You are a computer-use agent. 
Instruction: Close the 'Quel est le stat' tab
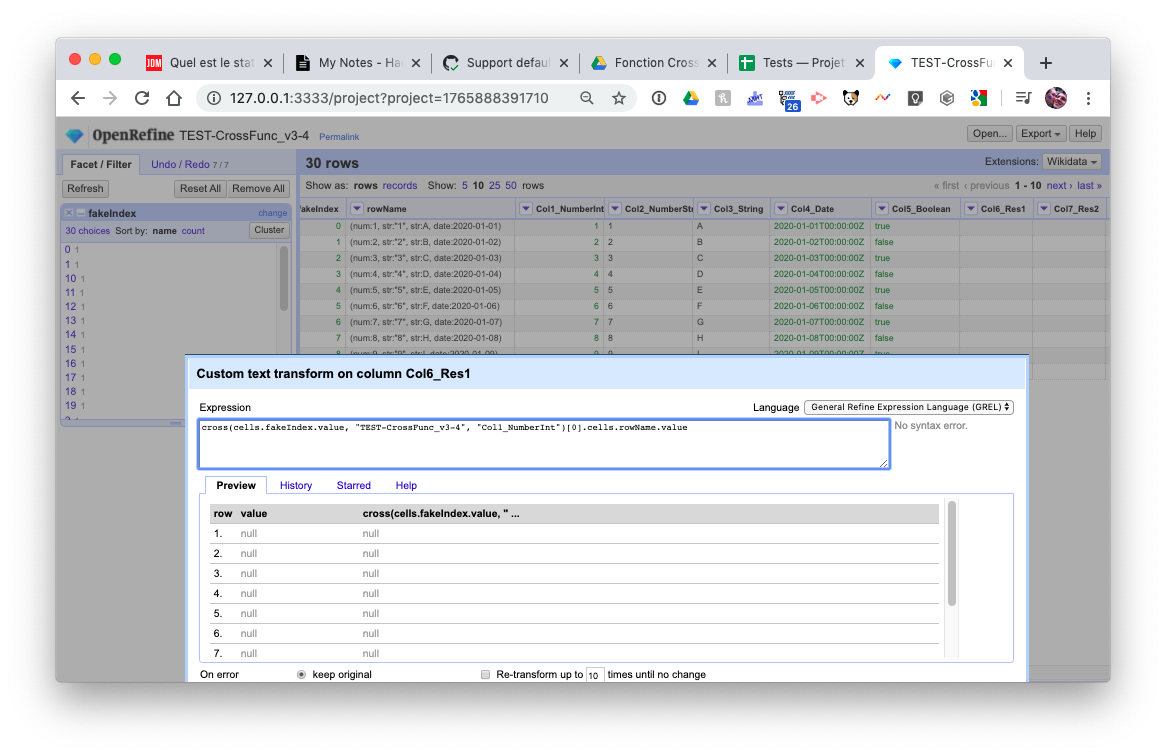click(x=268, y=63)
